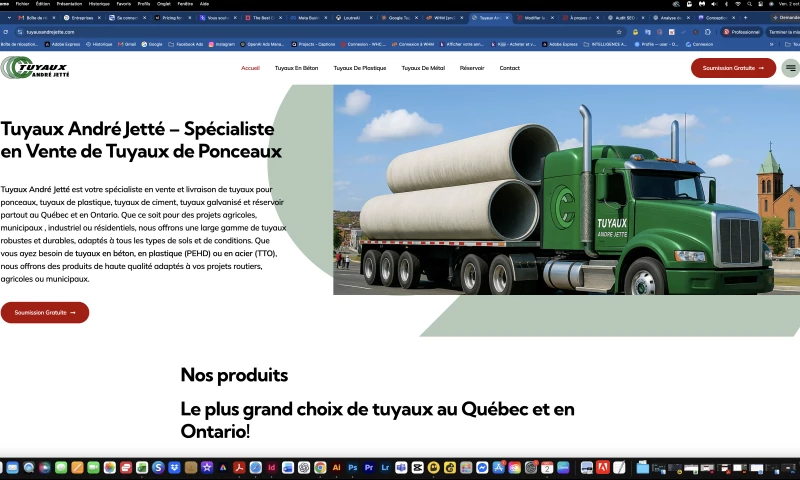Click header Soumission Gratuite button
This screenshot has width=800, height=480.
[733, 68]
